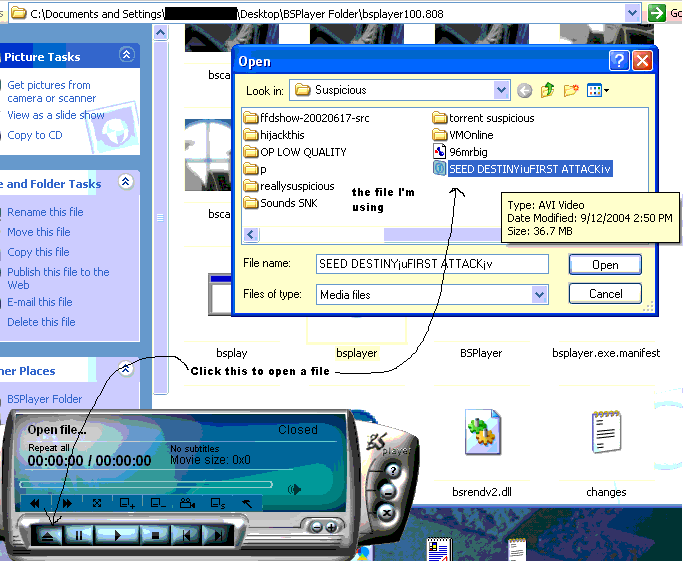Screen dimensions: 683x561
Task: Minimize BSPlayer with round minus button
Action: click(387, 491)
